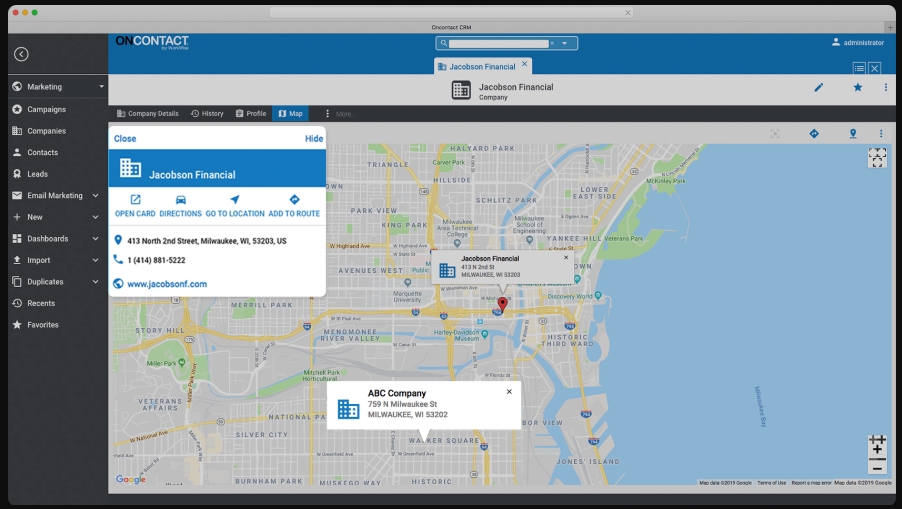
Task: Switch to the History tab
Action: click(207, 113)
